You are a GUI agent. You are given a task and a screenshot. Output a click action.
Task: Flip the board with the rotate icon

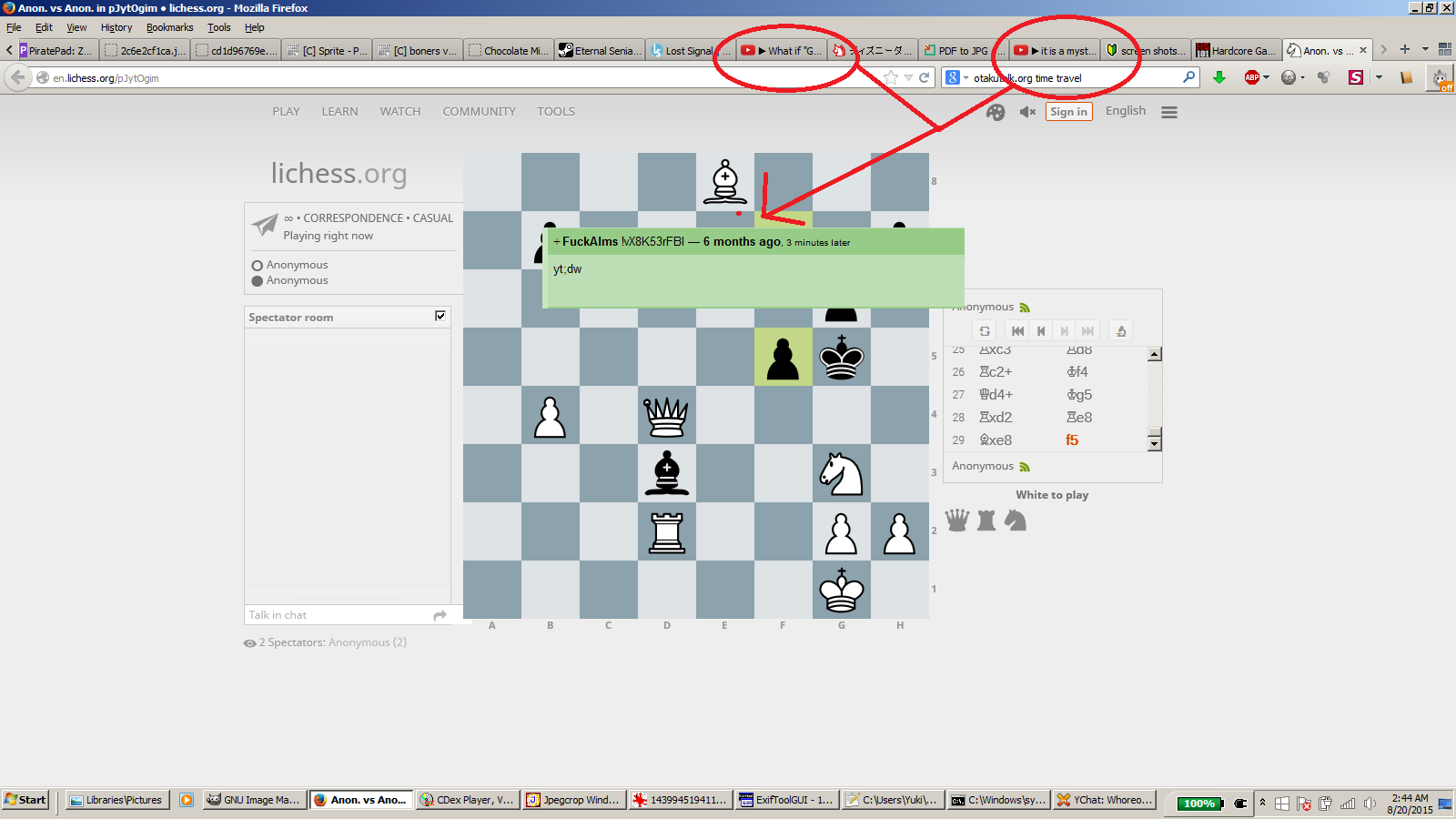click(x=985, y=331)
